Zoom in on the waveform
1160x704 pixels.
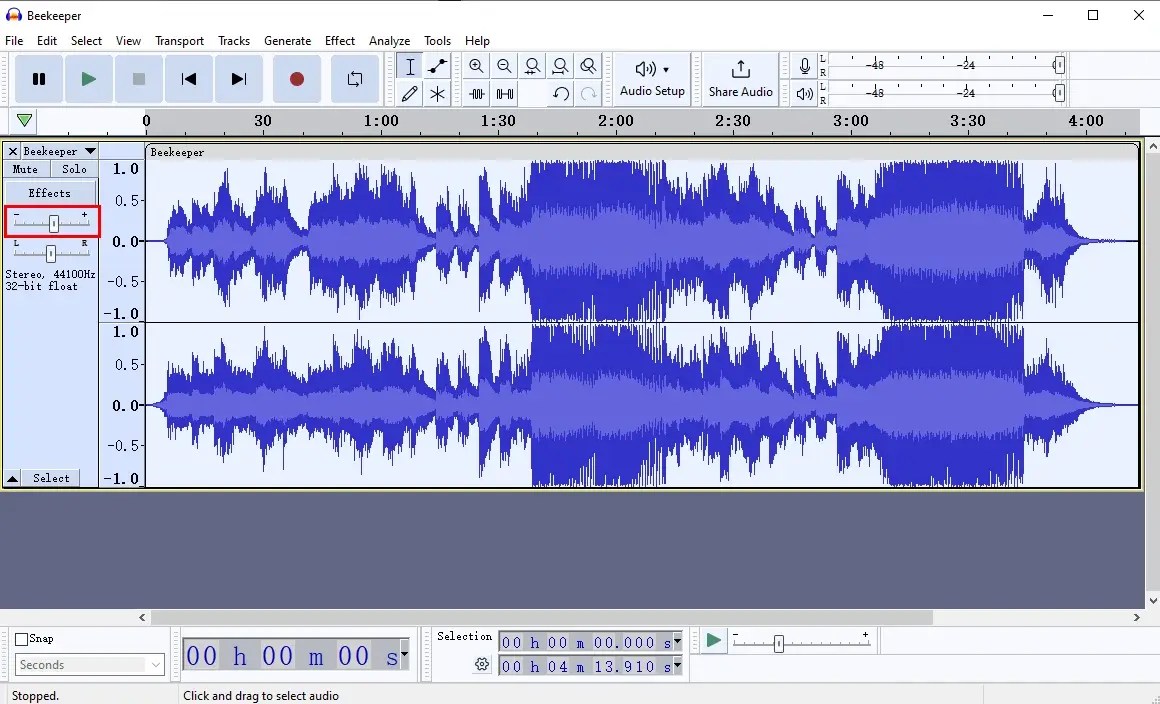476,66
